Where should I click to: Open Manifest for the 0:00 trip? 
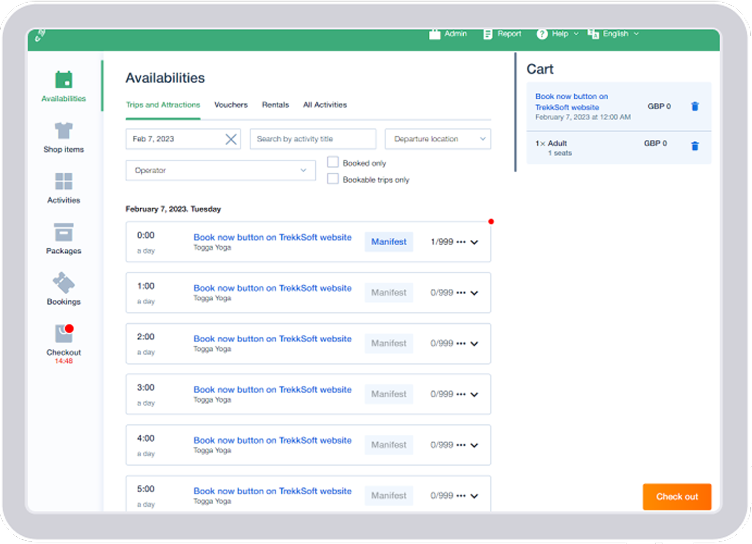pos(389,242)
